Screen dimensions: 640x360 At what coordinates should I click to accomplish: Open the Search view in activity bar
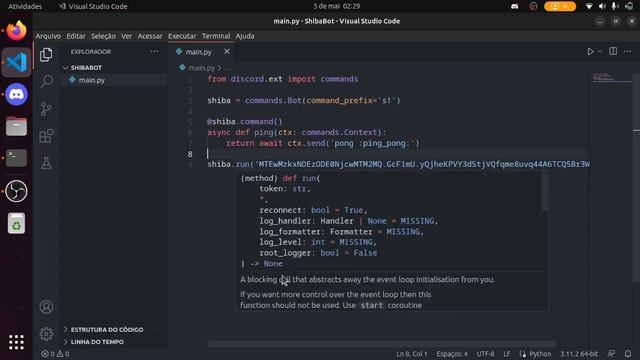pyautogui.click(x=46, y=81)
